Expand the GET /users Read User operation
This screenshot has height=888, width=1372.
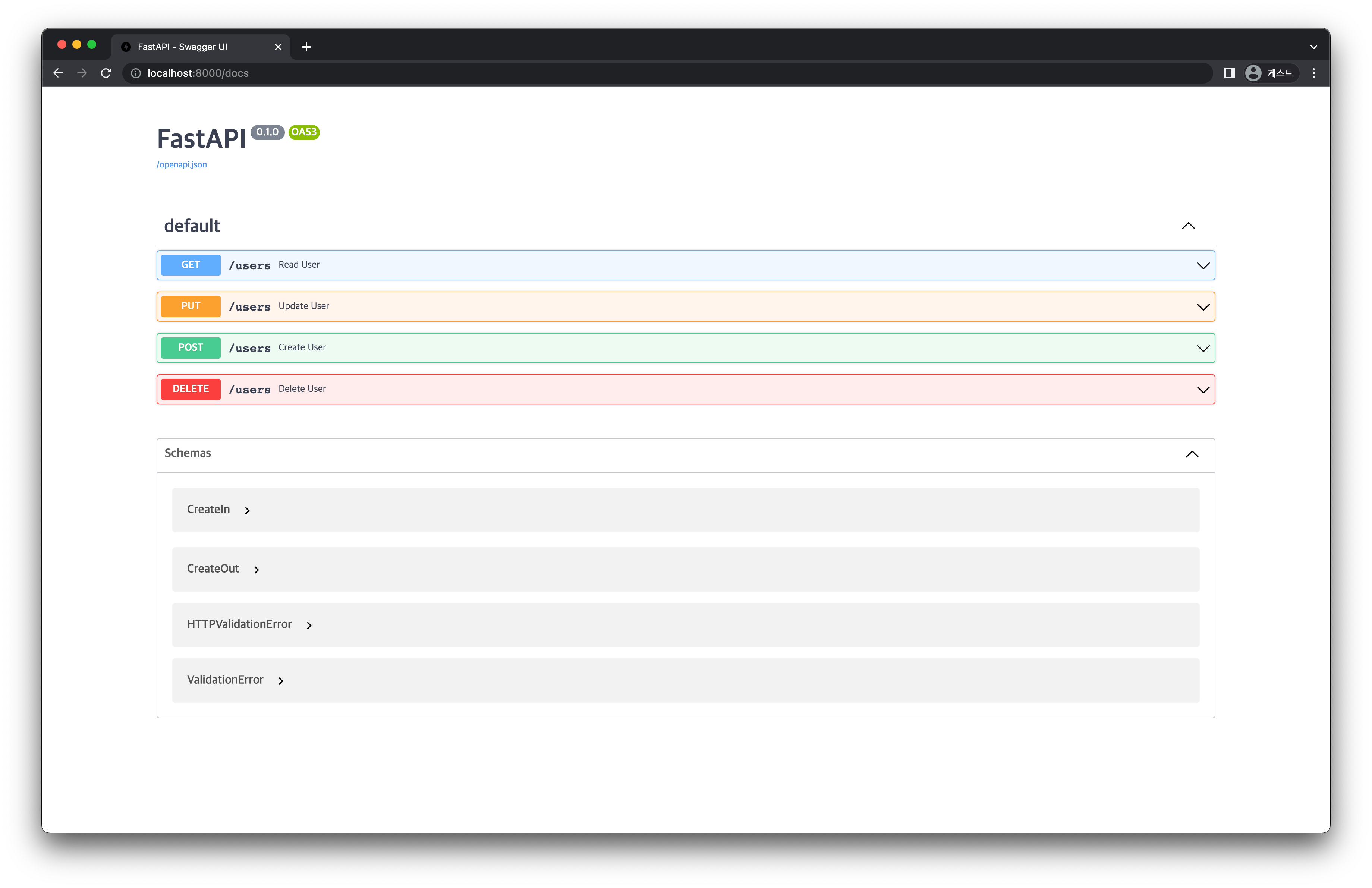1202,266
